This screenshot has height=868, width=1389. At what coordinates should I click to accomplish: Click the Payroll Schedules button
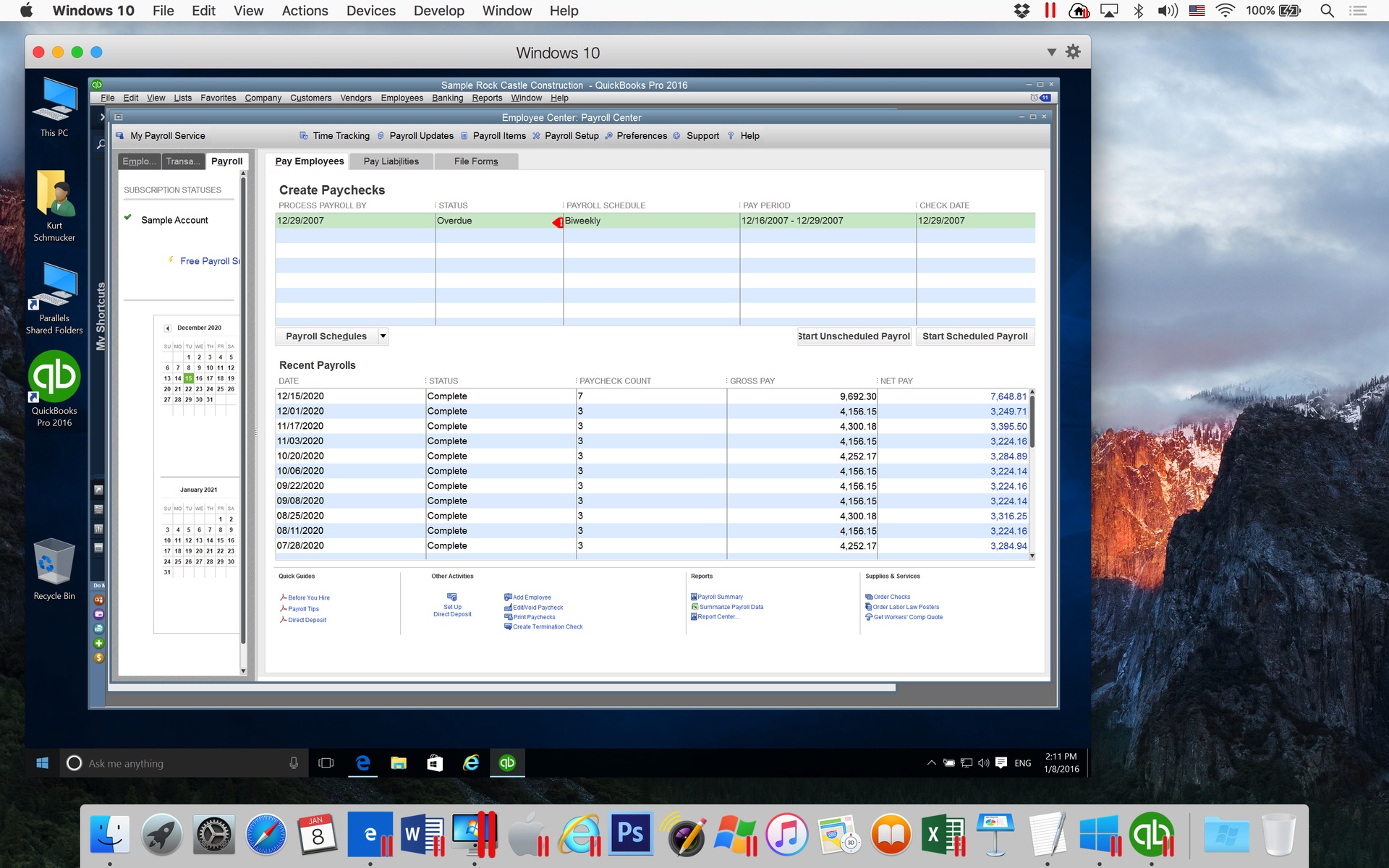(x=326, y=336)
